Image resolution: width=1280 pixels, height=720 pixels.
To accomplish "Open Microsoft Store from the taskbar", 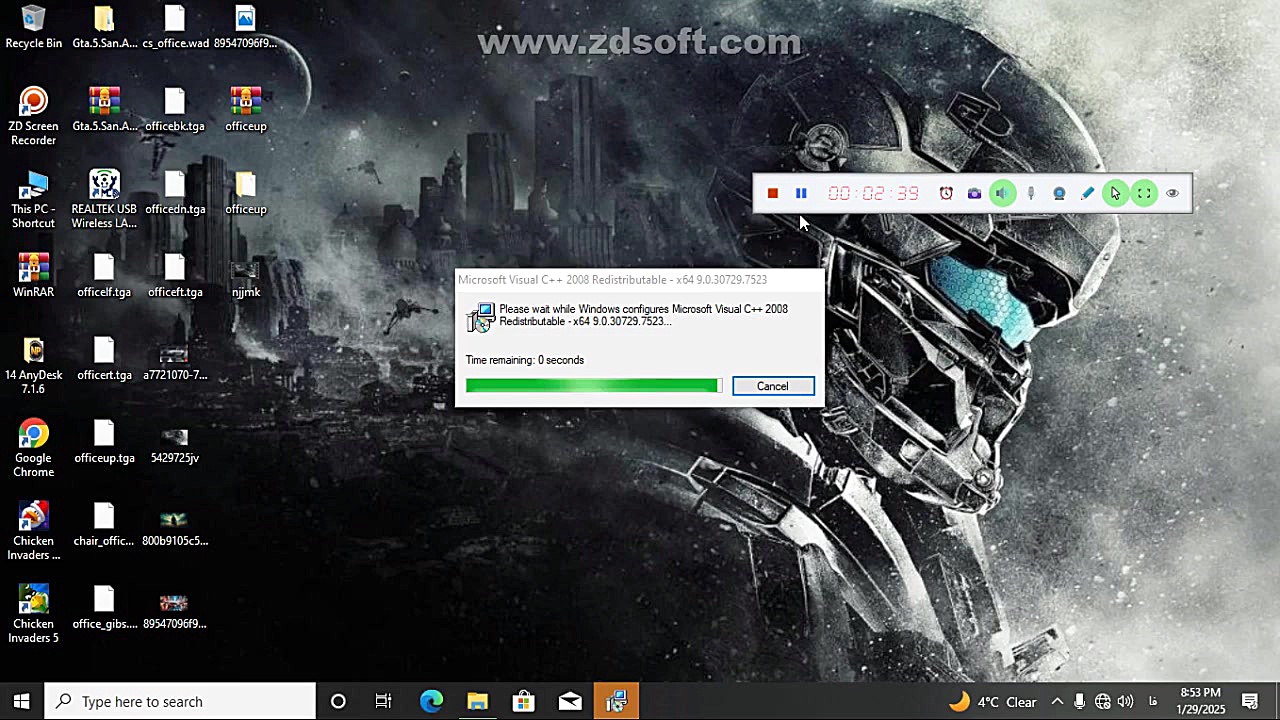I will point(523,701).
